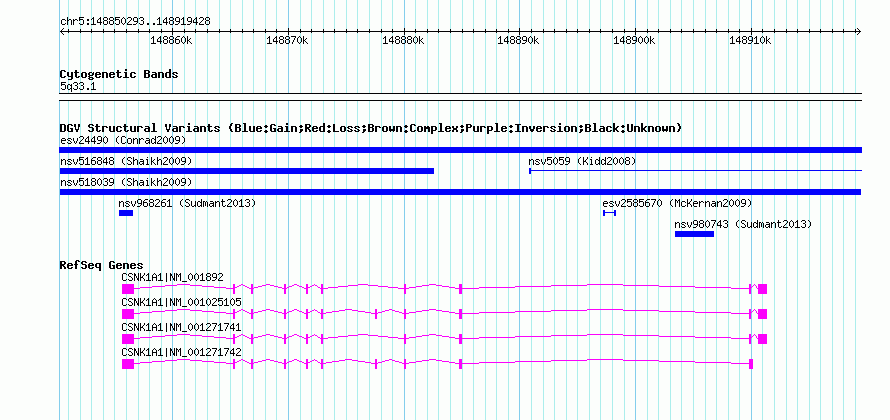Open CSNK1A1|NM_001271742 transcript label
This screenshot has height=420, width=890.
click(x=182, y=352)
